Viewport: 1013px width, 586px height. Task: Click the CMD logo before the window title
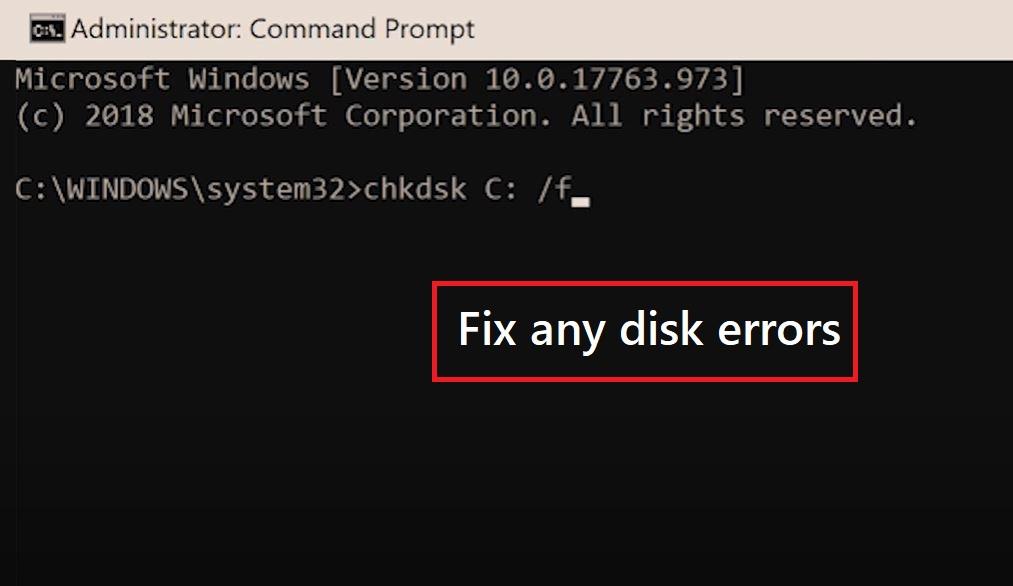click(x=47, y=28)
